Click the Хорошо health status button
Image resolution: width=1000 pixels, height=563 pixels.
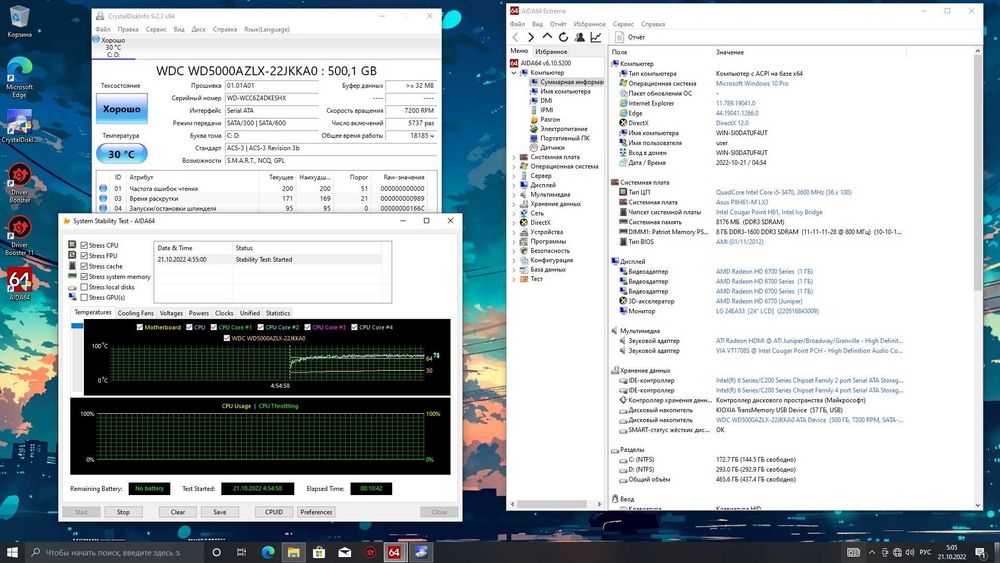point(122,109)
